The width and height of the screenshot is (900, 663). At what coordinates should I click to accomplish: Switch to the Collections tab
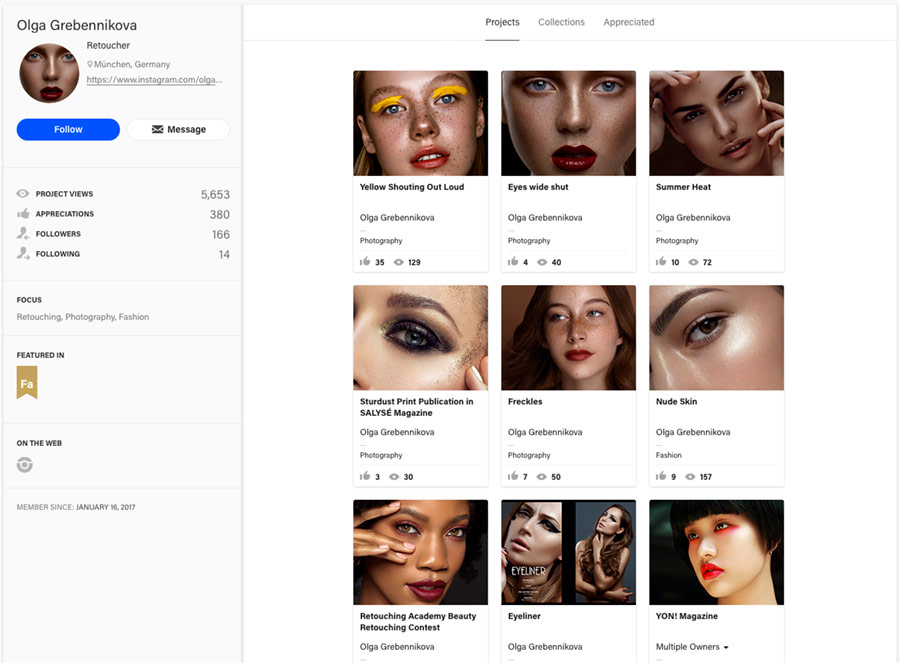(x=561, y=22)
